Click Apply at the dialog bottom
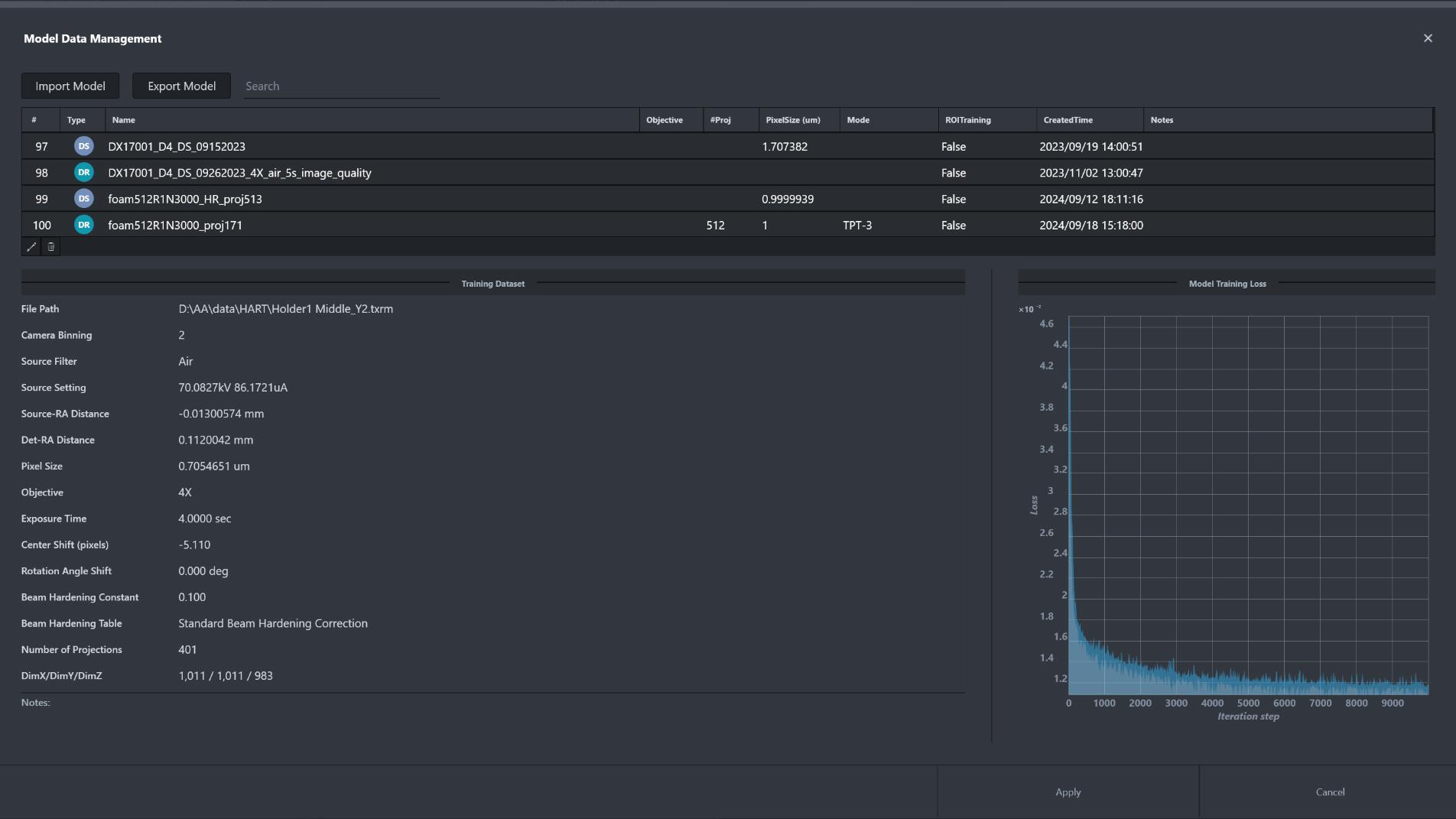 coord(1068,792)
